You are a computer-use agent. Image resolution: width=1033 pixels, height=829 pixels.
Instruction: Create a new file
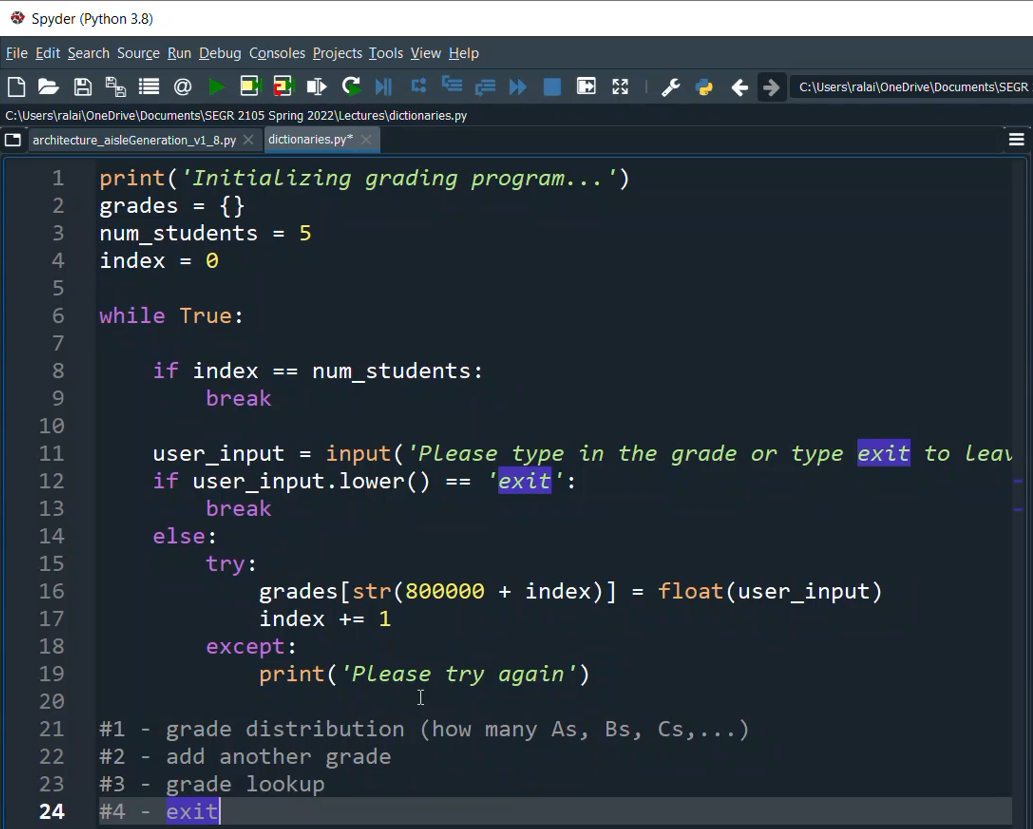[16, 86]
